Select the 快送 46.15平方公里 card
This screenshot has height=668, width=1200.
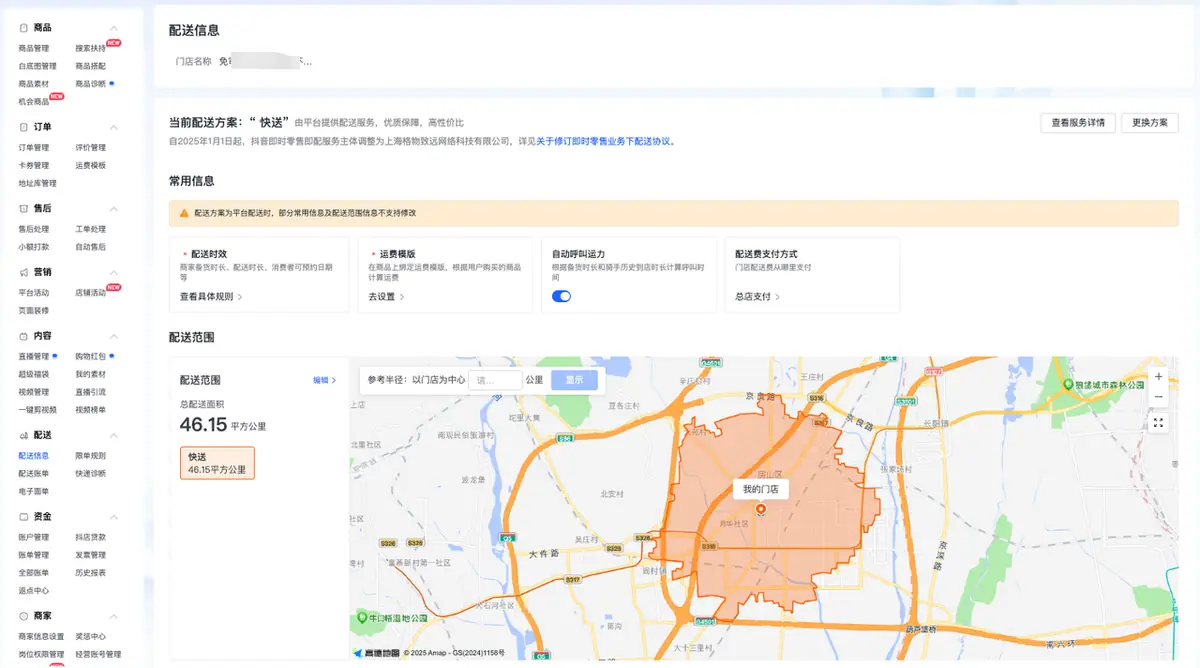pyautogui.click(x=217, y=463)
